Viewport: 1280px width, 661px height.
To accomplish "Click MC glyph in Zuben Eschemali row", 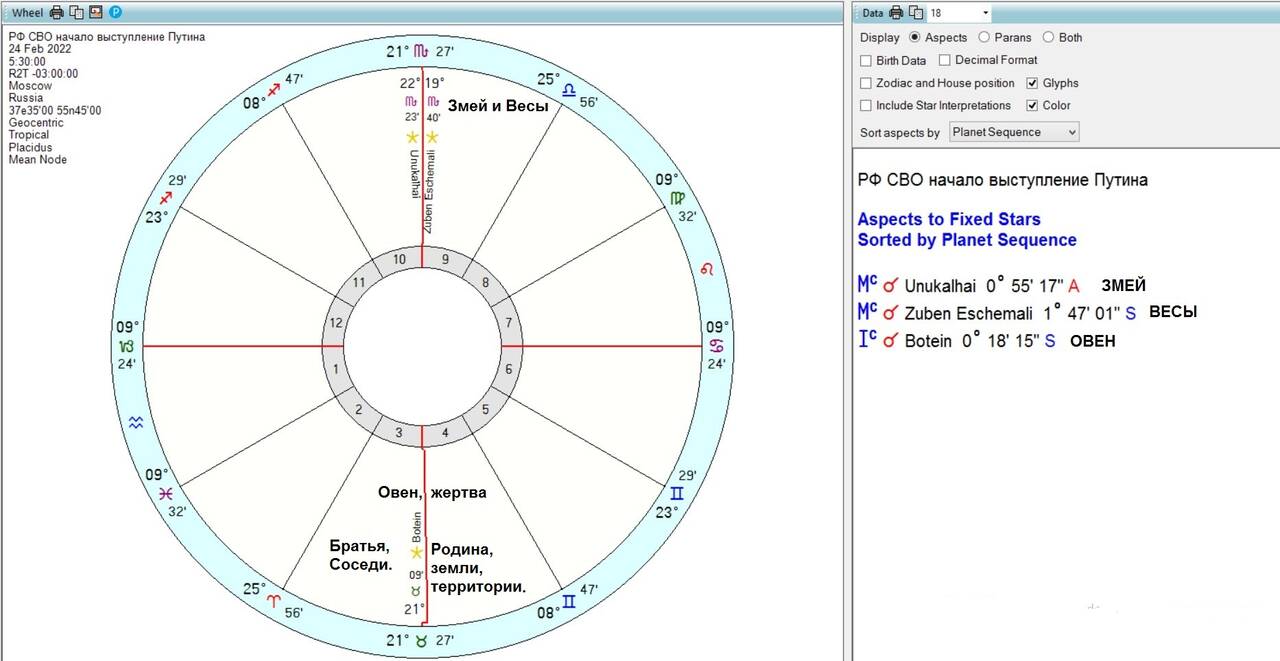I will 868,313.
